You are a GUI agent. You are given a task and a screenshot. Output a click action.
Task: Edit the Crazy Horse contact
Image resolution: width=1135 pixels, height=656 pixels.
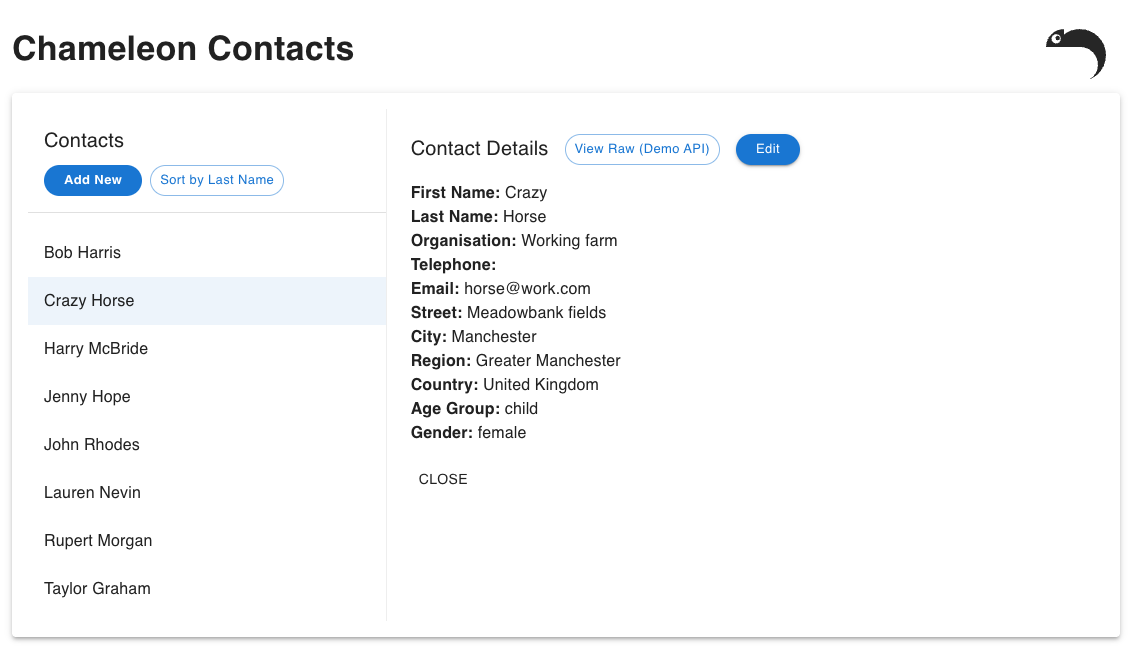pos(767,149)
